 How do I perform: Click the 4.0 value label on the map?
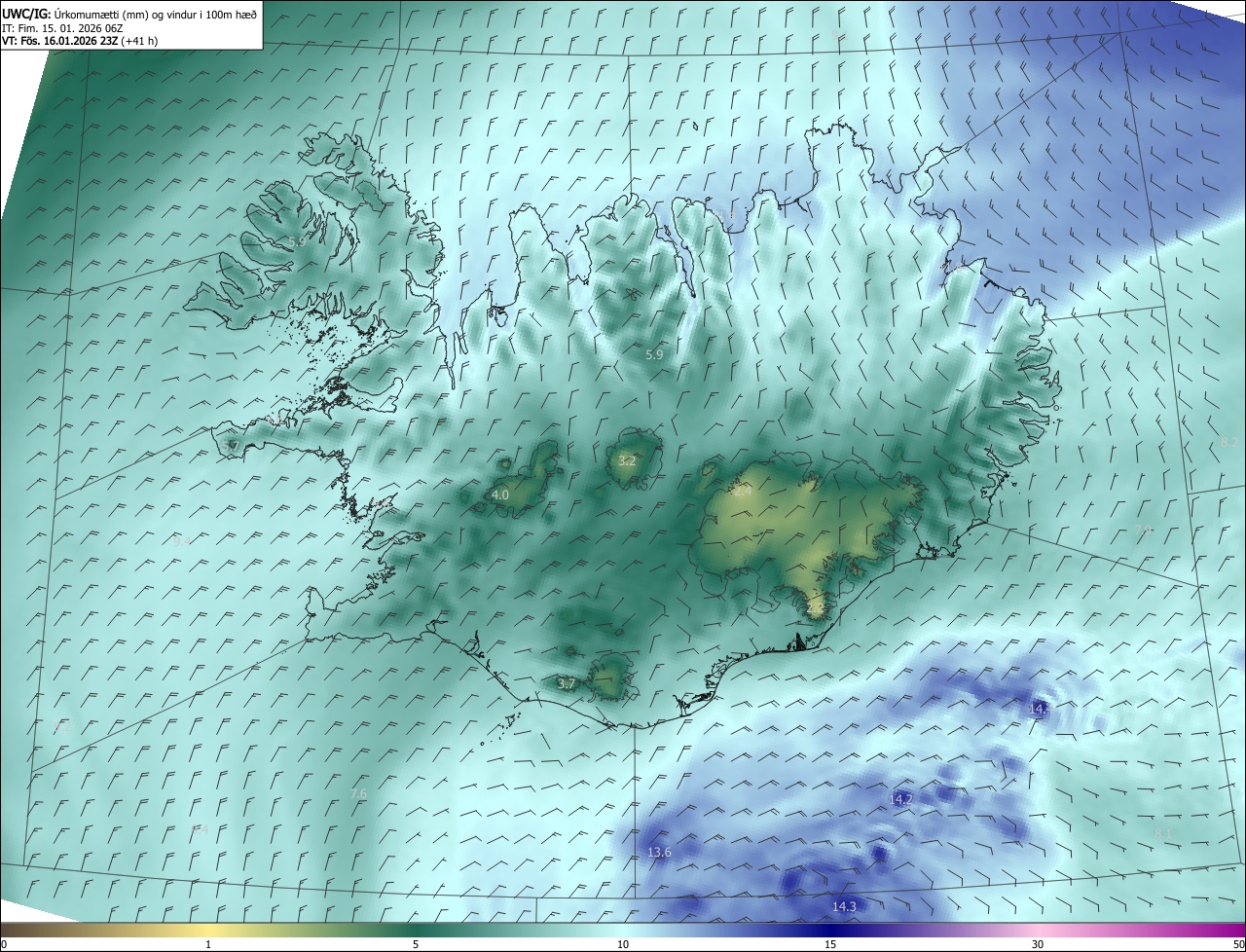coord(499,495)
